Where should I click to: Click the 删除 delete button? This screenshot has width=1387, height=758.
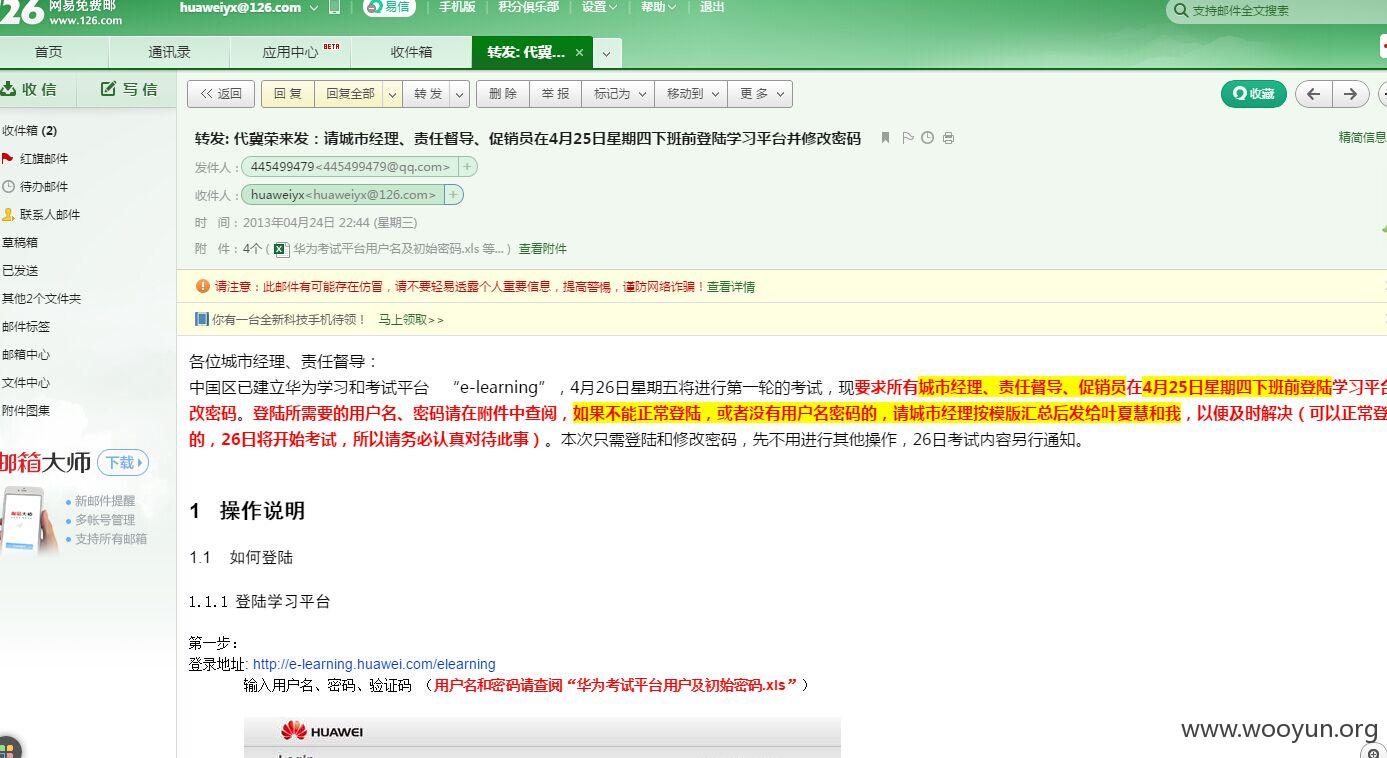pyautogui.click(x=503, y=94)
